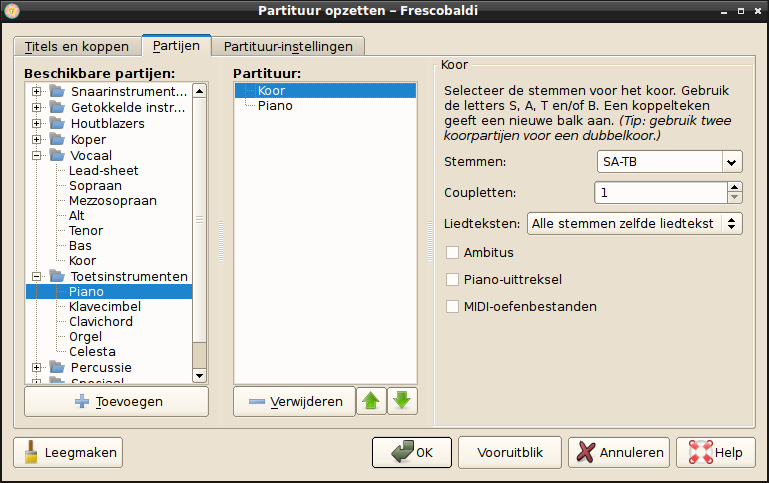Switch to the Titels en koppen tab
The width and height of the screenshot is (769, 483).
point(78,47)
